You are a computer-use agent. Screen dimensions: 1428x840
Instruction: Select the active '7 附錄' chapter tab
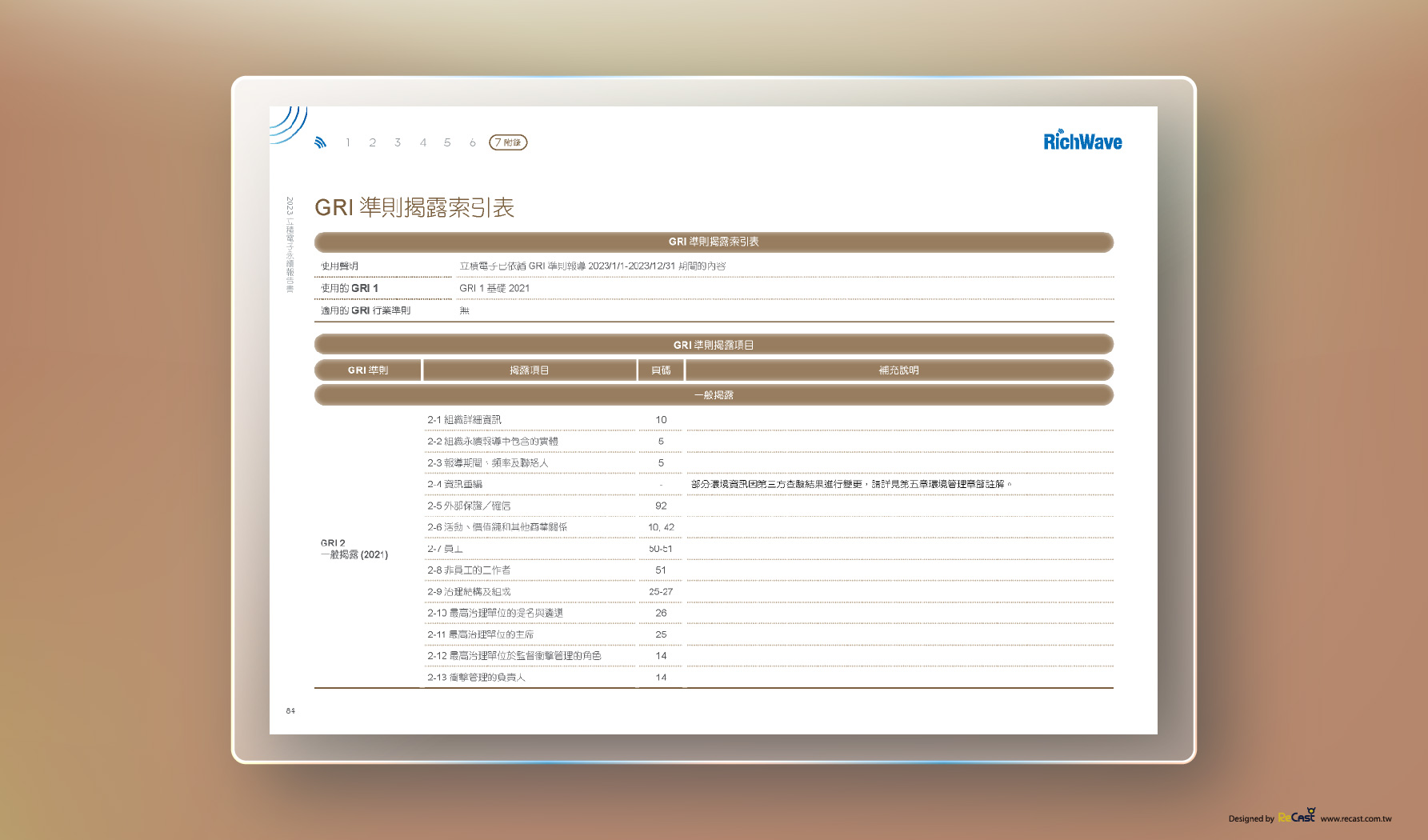(x=508, y=142)
